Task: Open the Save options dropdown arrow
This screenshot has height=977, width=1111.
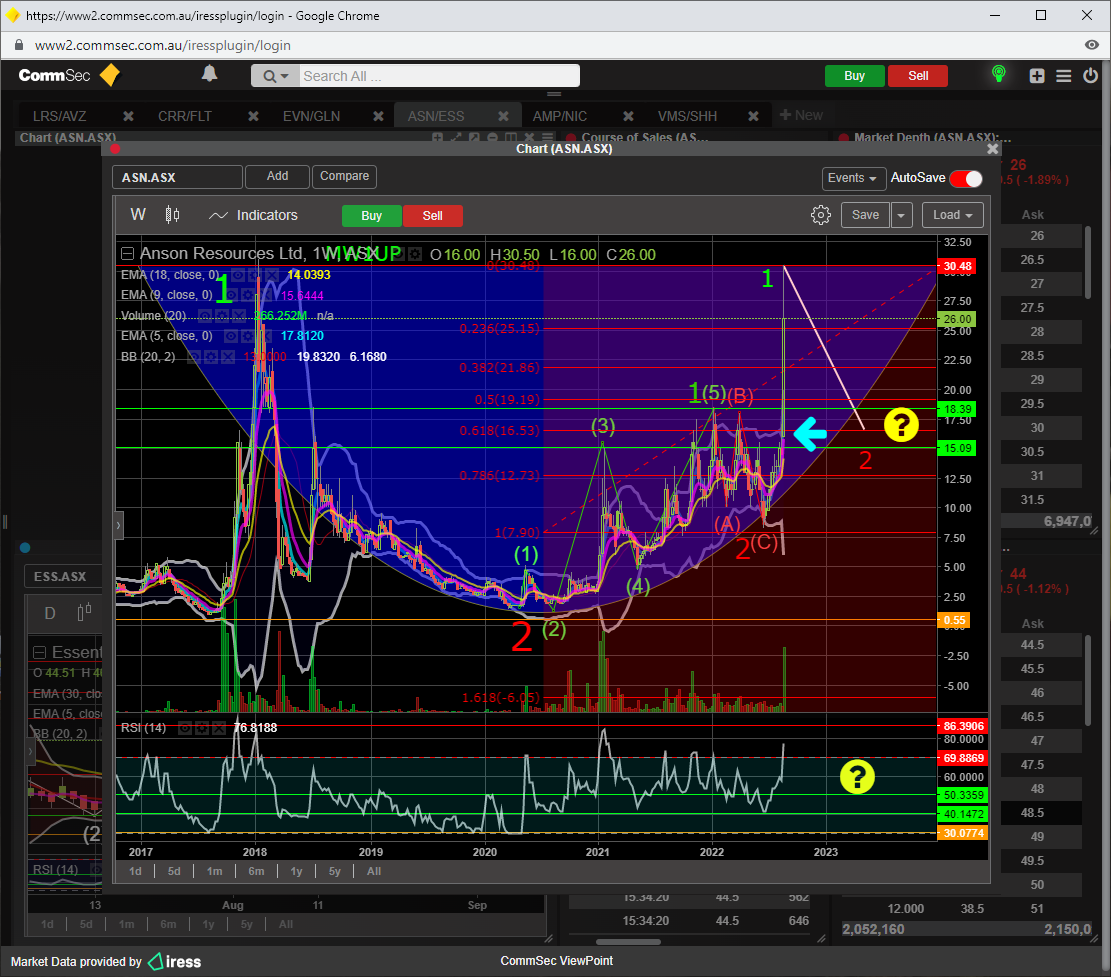Action: tap(901, 215)
